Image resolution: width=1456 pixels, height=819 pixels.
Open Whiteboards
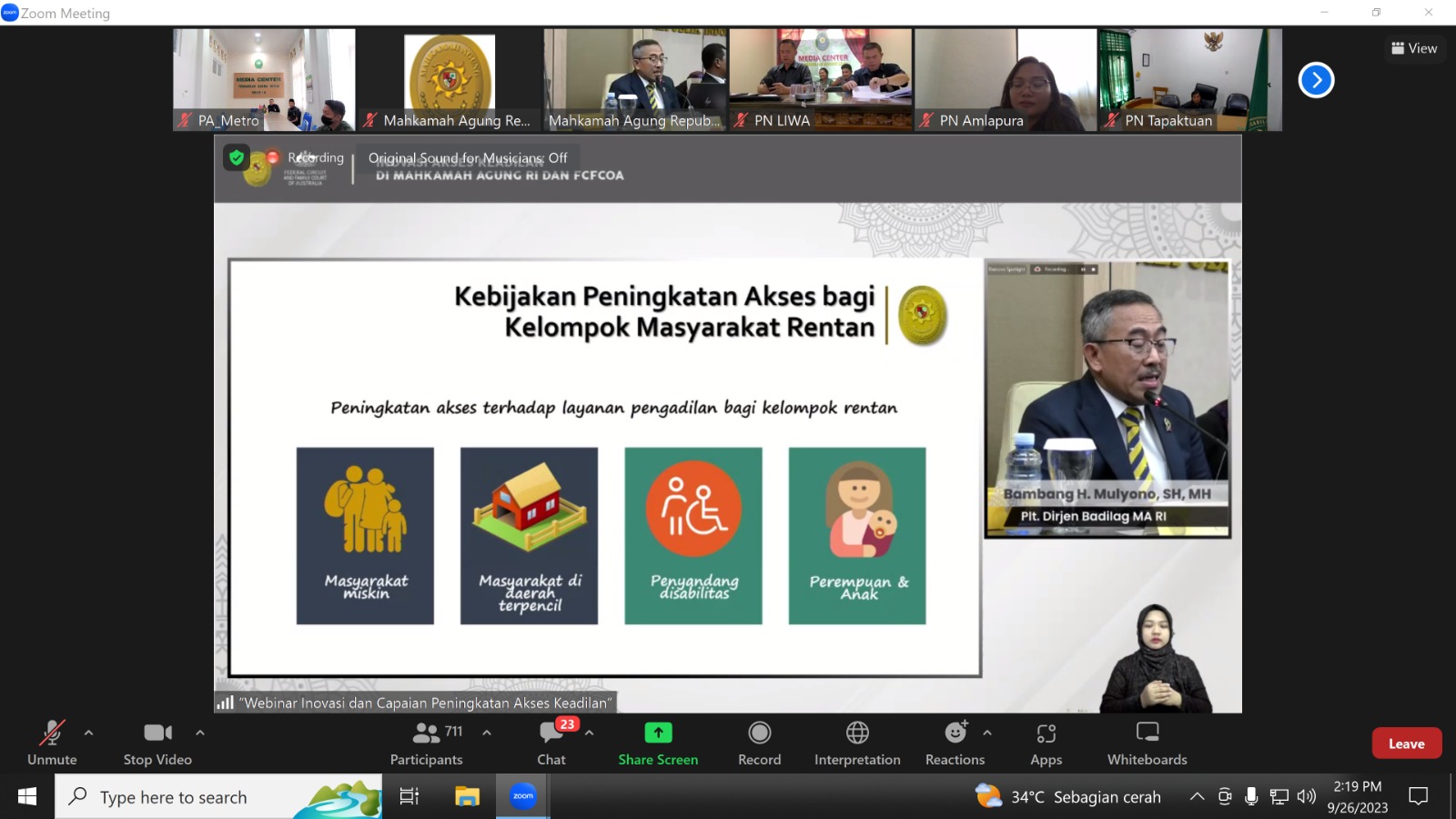[1147, 743]
